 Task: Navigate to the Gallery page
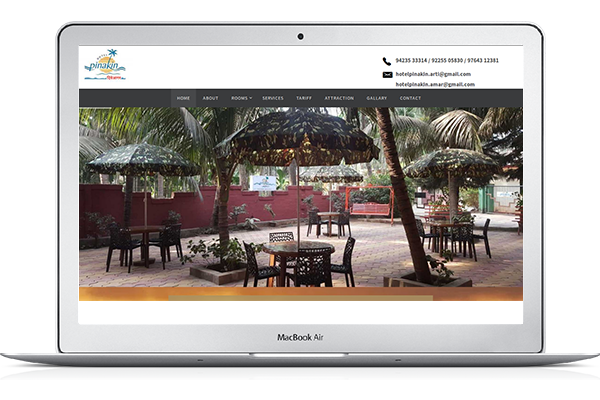[376, 98]
